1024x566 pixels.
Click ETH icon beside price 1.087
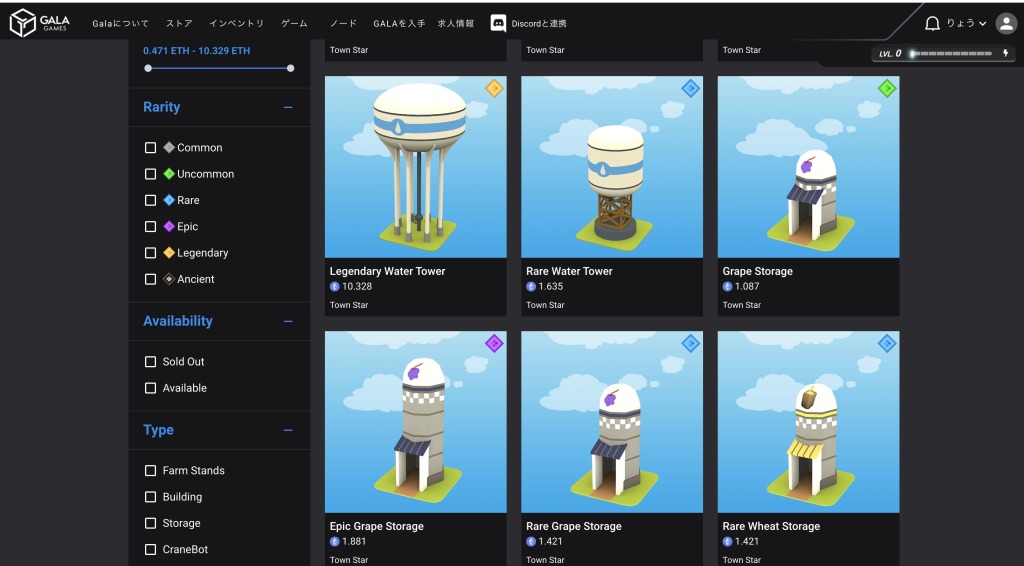click(727, 287)
